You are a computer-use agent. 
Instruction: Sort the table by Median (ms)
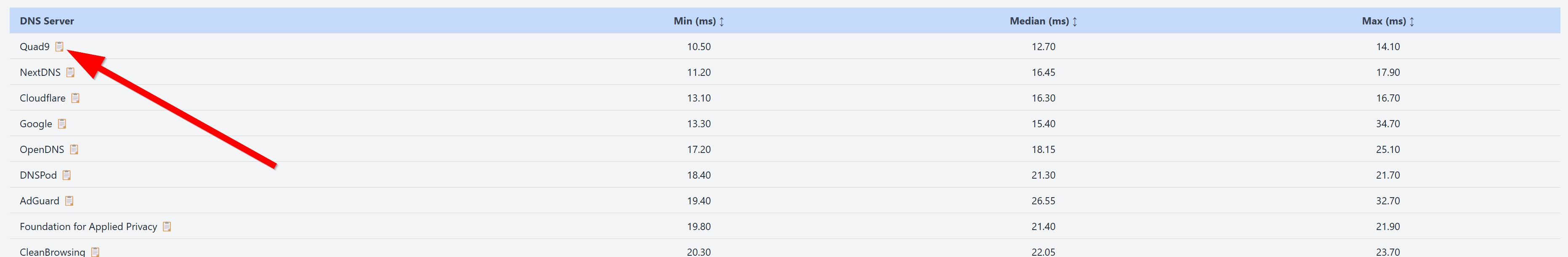coord(1043,21)
